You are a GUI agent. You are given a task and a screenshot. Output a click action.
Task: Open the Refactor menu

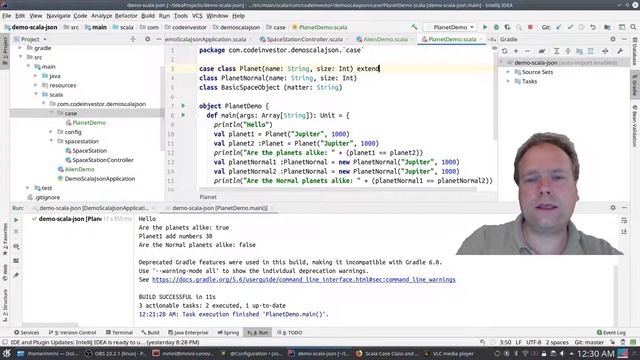pos(126,16)
